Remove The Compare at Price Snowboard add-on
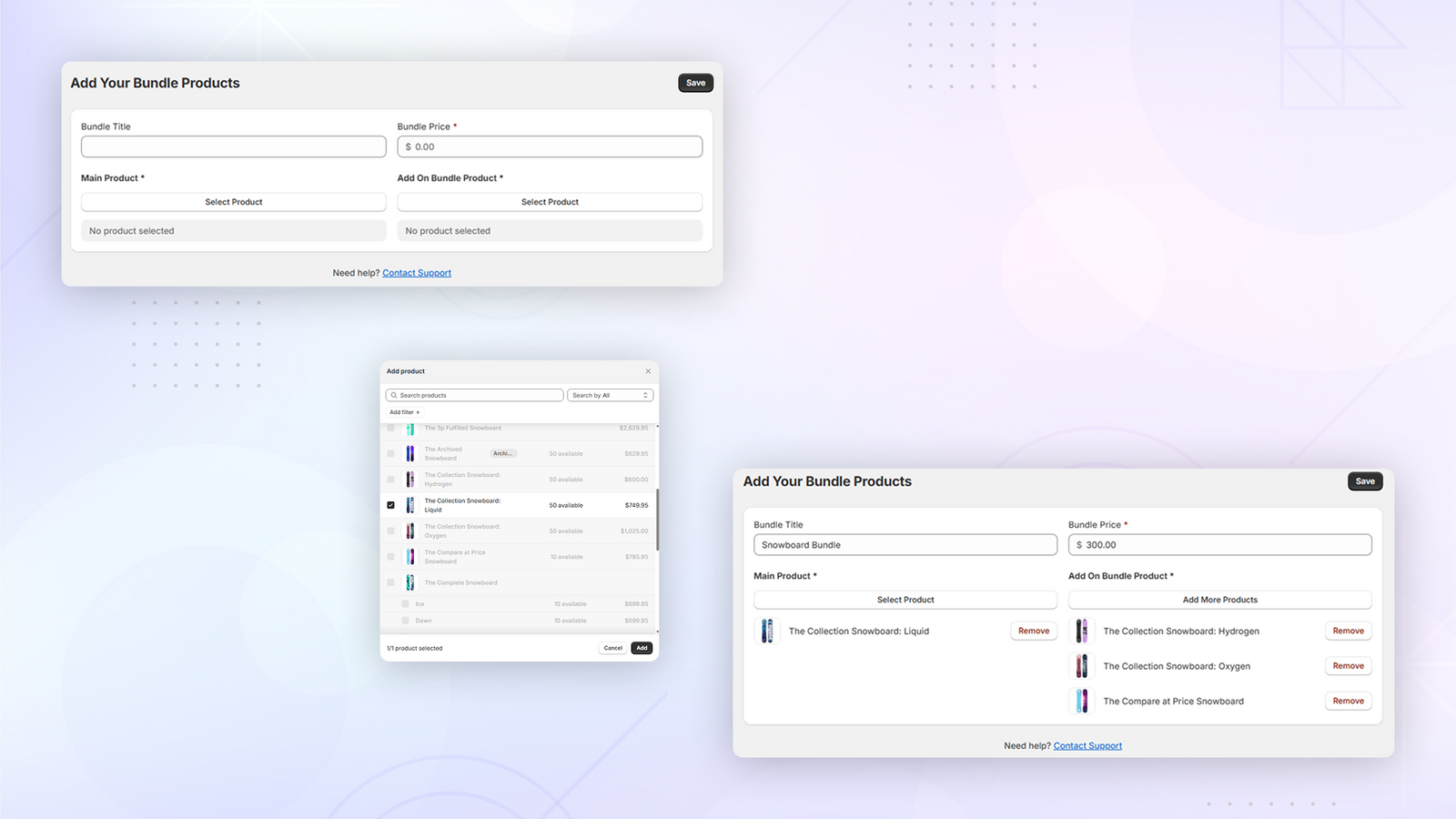Viewport: 1456px width, 819px height. click(x=1349, y=701)
